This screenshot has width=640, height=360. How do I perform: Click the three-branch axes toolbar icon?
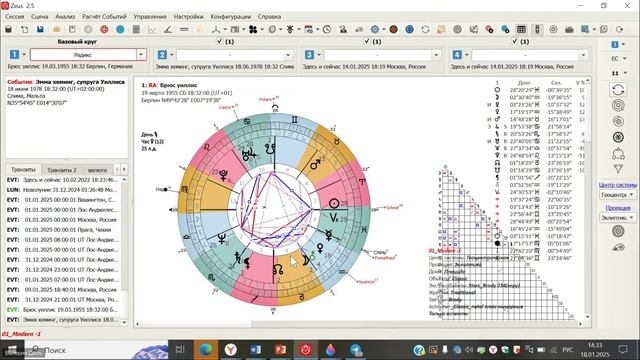point(216,29)
